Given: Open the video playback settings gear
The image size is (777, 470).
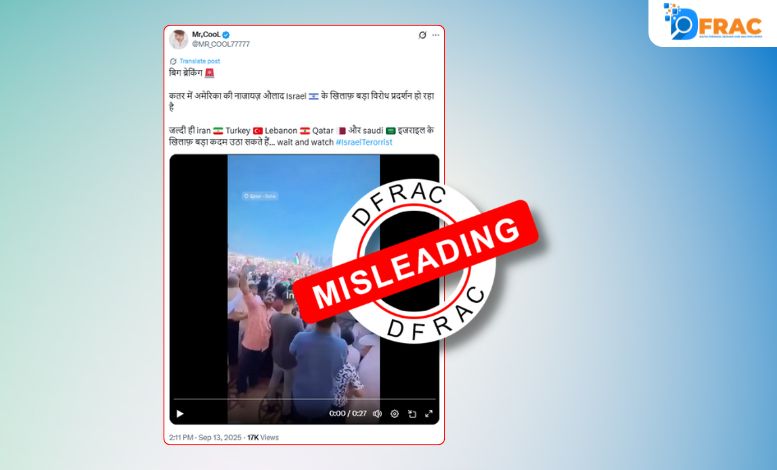Looking at the screenshot, I should pyautogui.click(x=394, y=413).
